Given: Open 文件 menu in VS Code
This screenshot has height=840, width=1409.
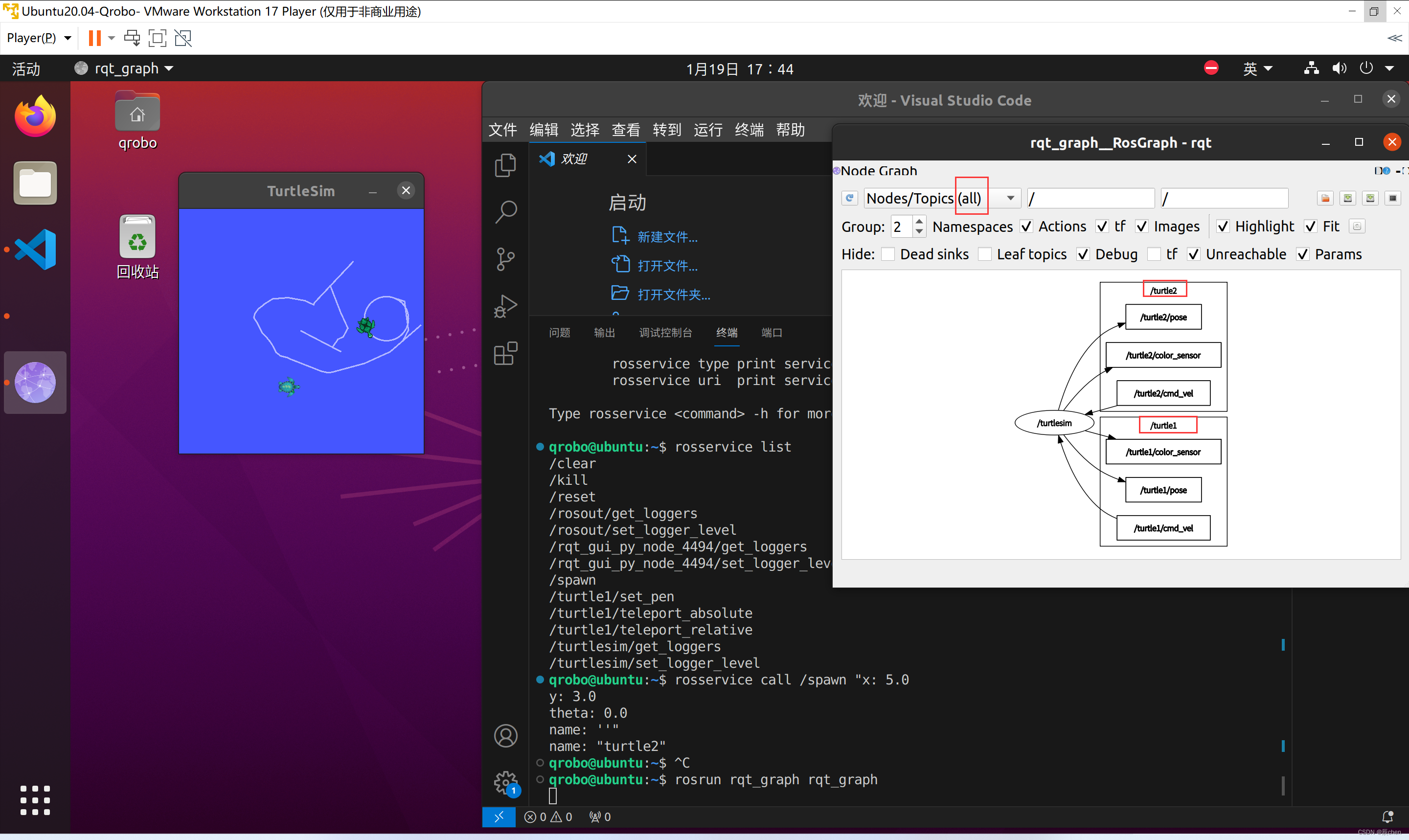Looking at the screenshot, I should coord(502,130).
